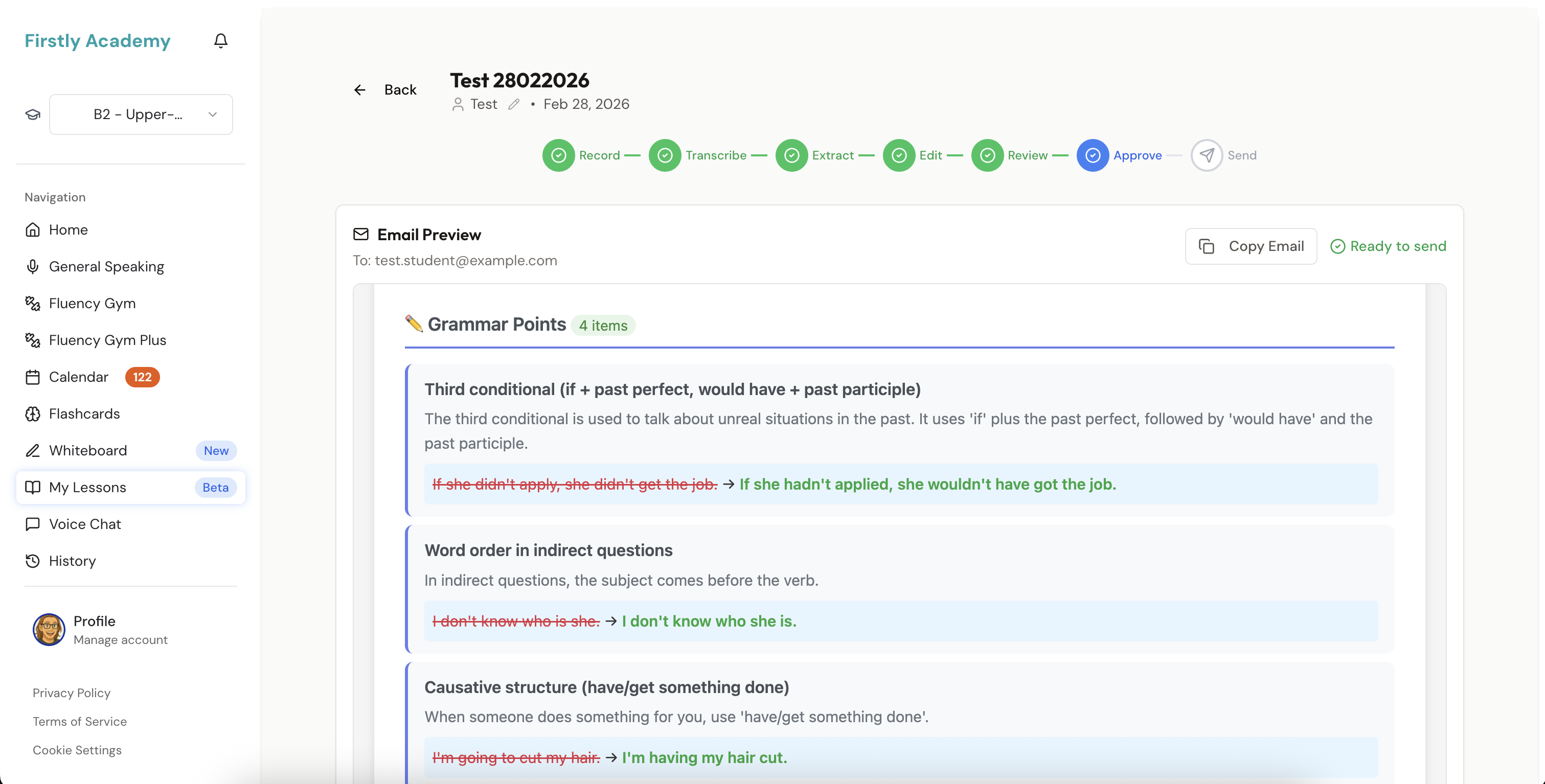Click the Copy Email button
The image size is (1545, 784).
(x=1251, y=246)
